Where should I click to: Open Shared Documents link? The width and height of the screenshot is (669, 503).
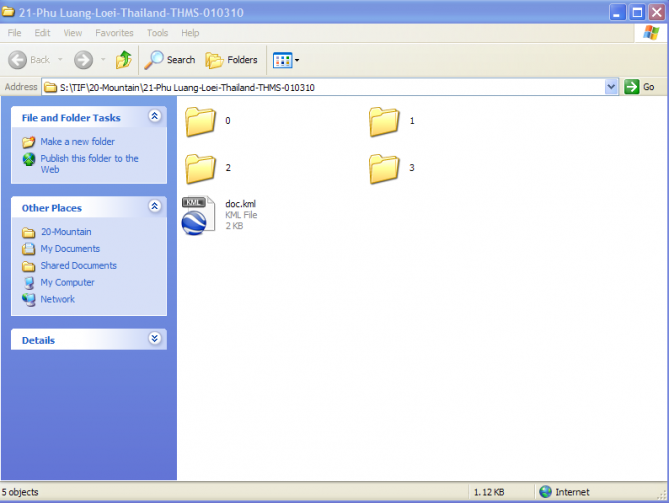tap(79, 266)
